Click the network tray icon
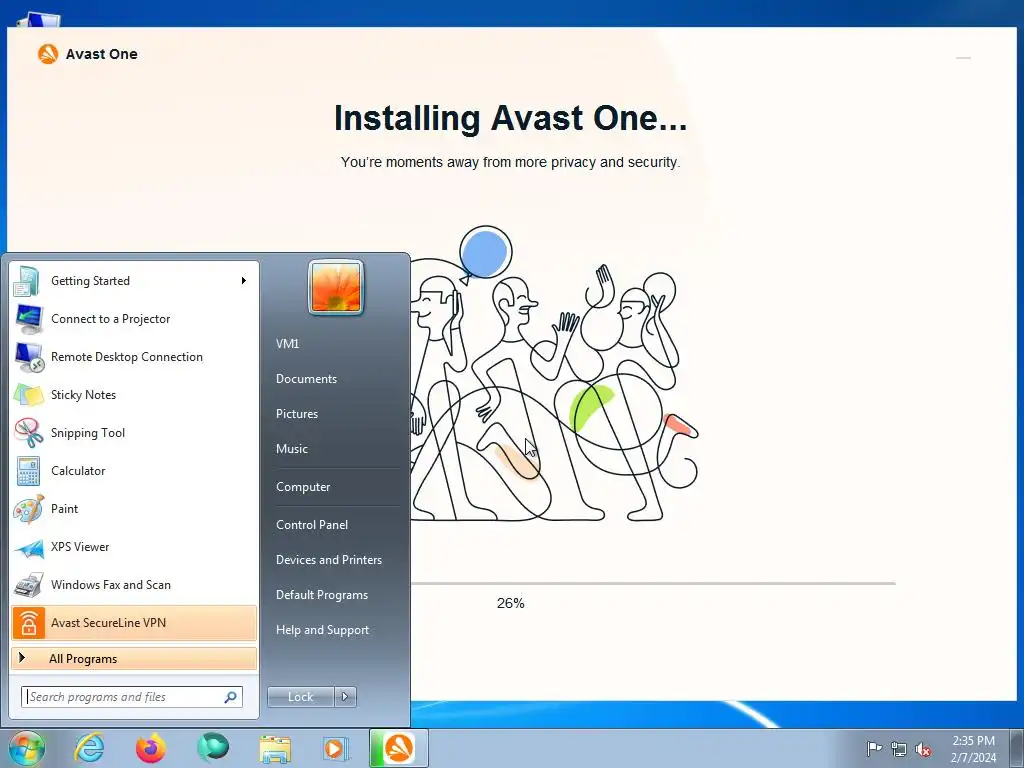 (x=899, y=749)
